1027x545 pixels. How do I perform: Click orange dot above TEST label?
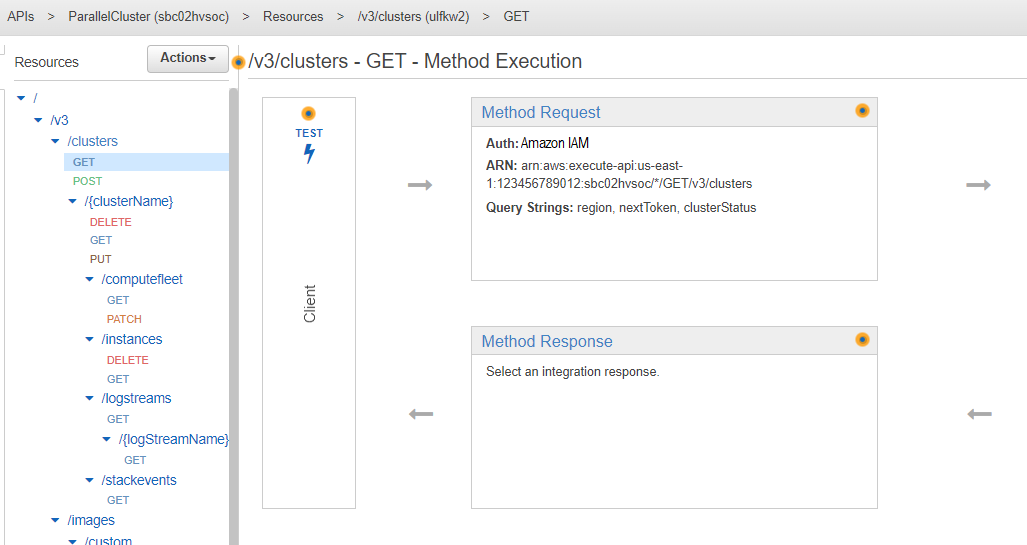(x=309, y=114)
